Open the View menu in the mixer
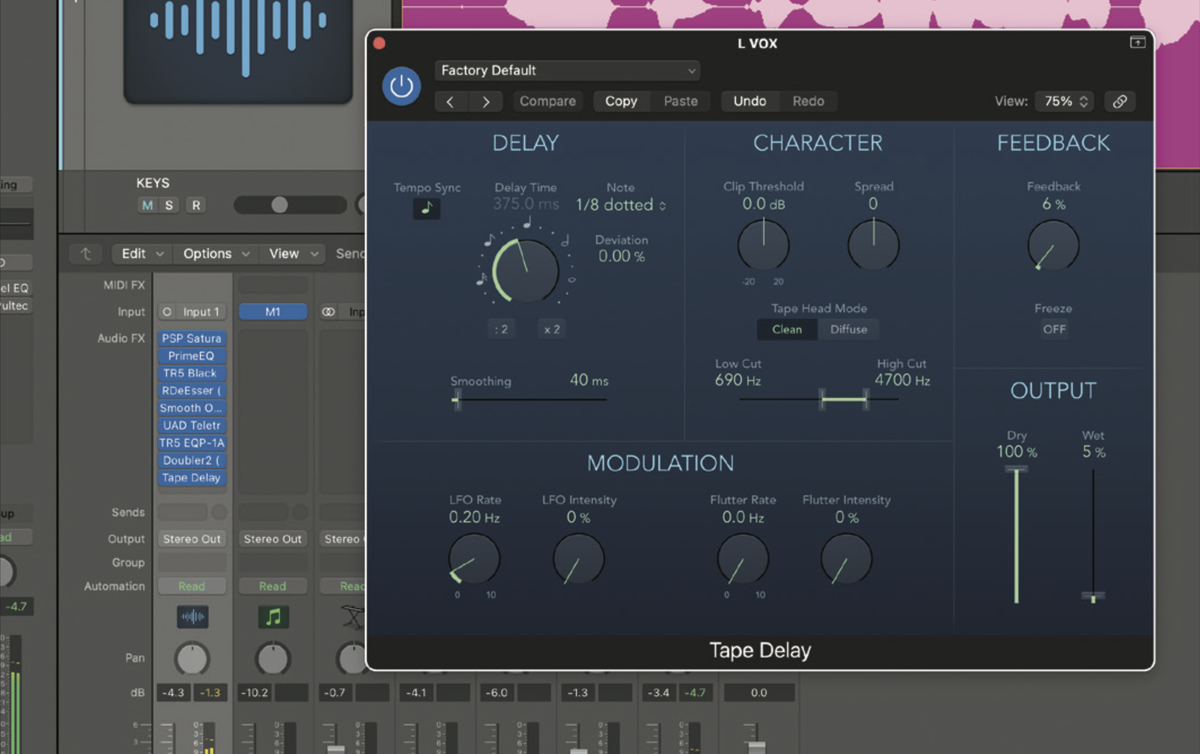Image resolution: width=1200 pixels, height=754 pixels. click(x=285, y=253)
